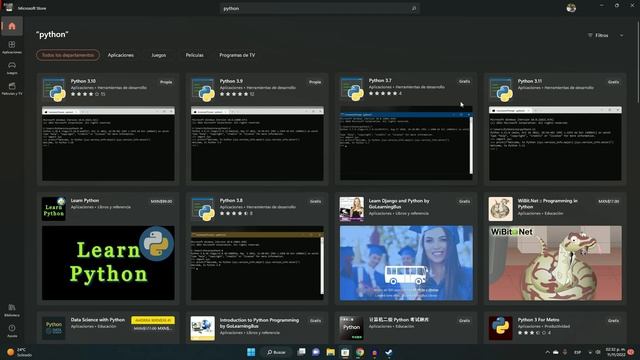640x360 pixels.
Task: Click the vertical page scrollbar
Action: click(638, 61)
